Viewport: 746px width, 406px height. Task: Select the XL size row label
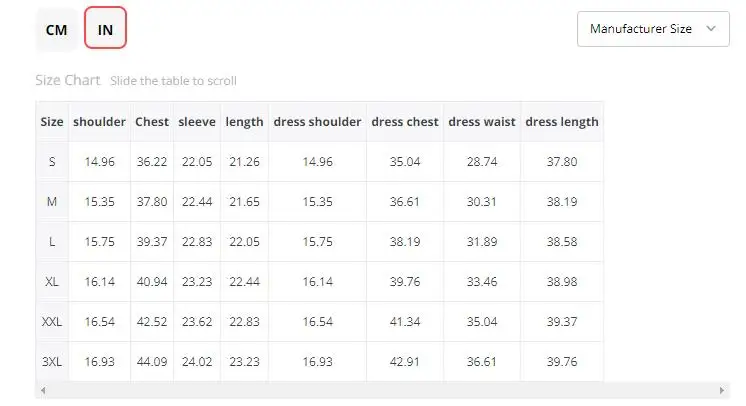tap(52, 282)
